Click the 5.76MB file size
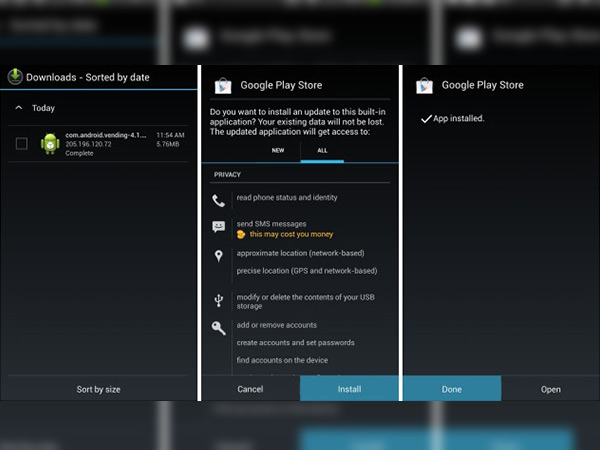This screenshot has width=600, height=450. click(168, 144)
